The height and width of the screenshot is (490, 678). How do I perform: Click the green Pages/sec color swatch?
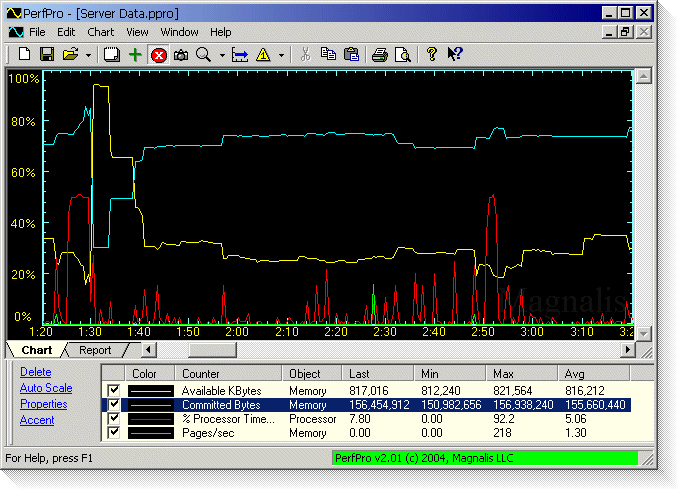pyautogui.click(x=151, y=433)
